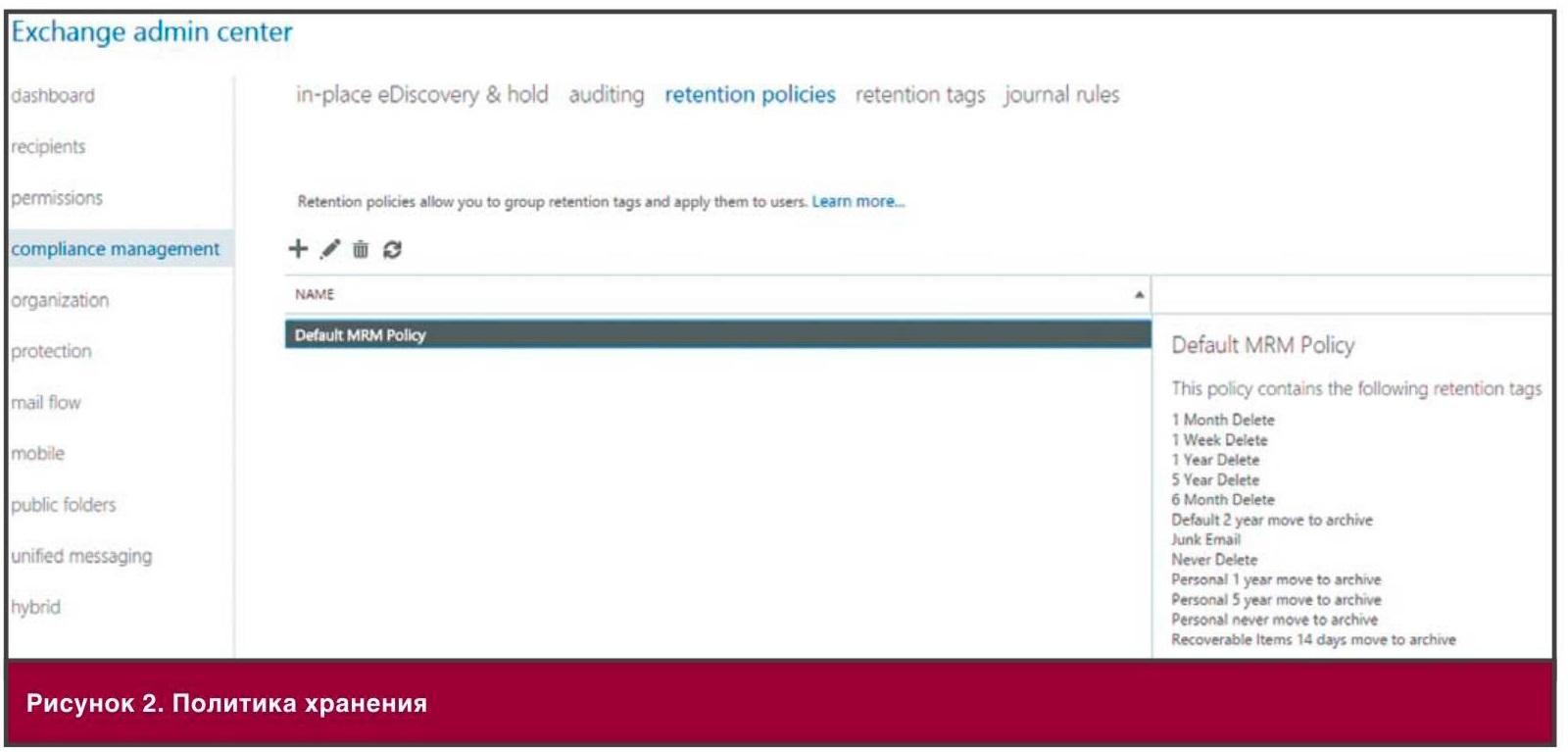The width and height of the screenshot is (1568, 752).
Task: Click Default 2 year move to archive
Action: tap(1272, 520)
